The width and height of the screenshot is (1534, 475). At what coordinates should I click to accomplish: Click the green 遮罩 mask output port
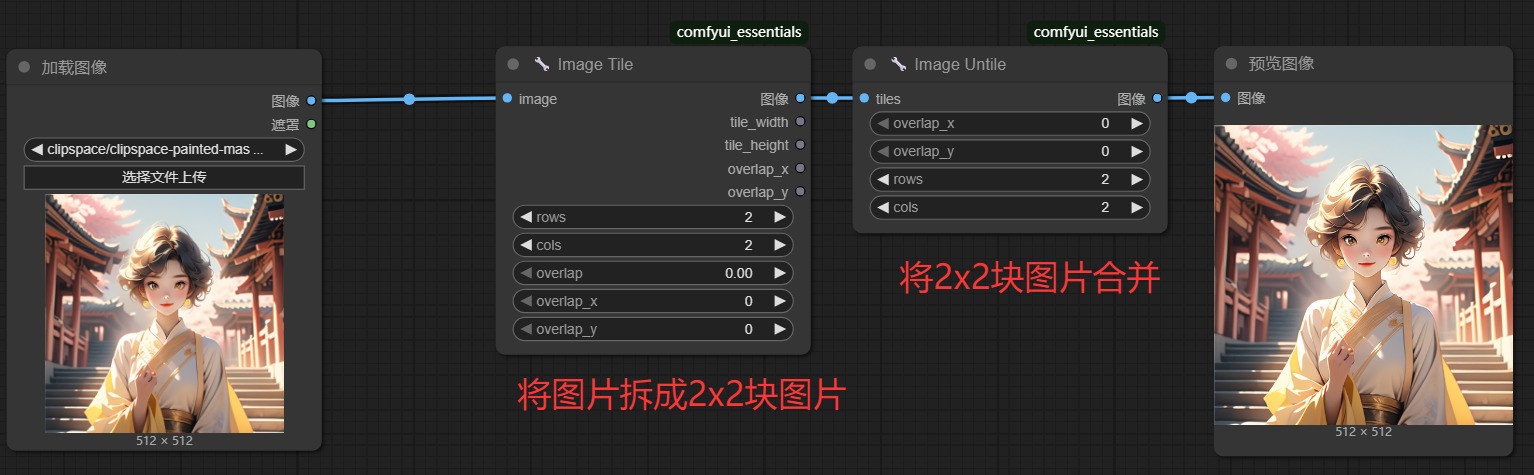(x=311, y=124)
